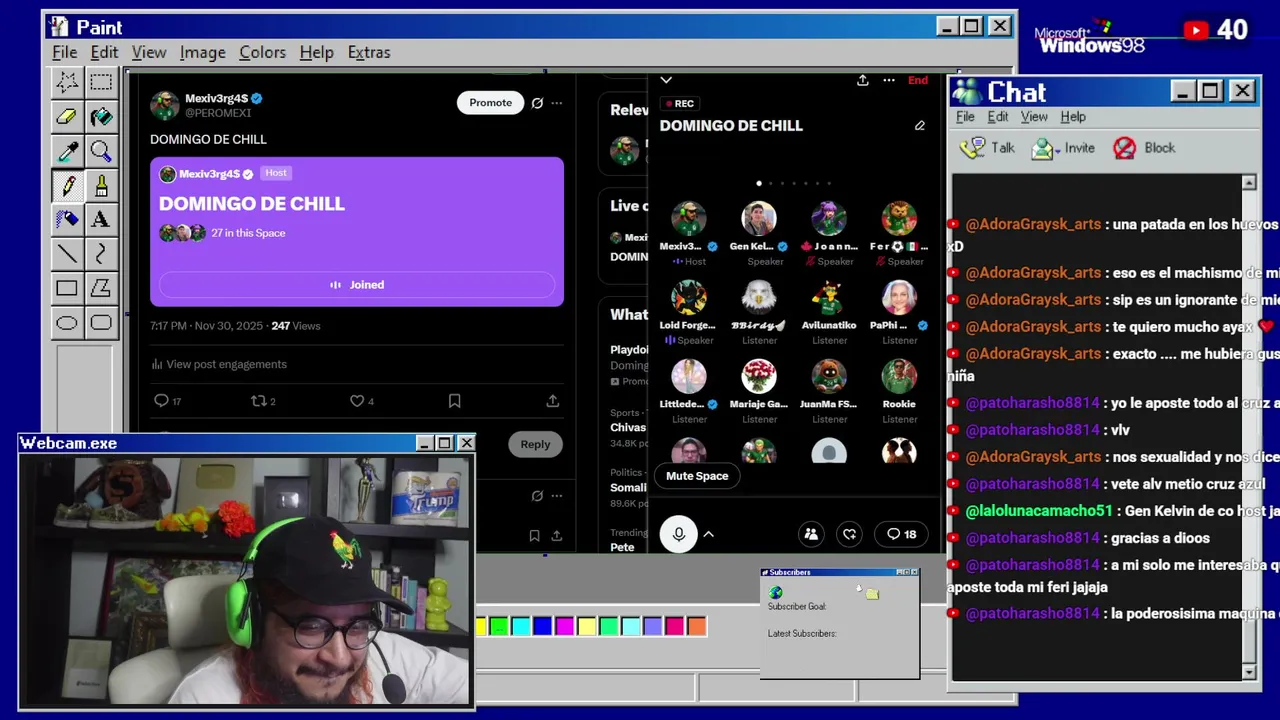Open the View menu in Chat window
Image resolution: width=1280 pixels, height=720 pixels.
click(x=1034, y=117)
